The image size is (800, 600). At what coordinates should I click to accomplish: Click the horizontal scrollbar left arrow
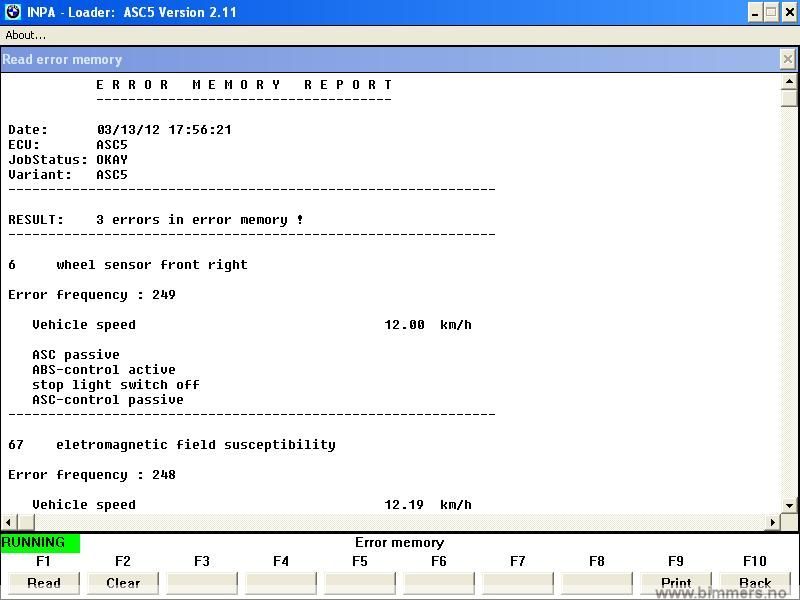(9, 522)
